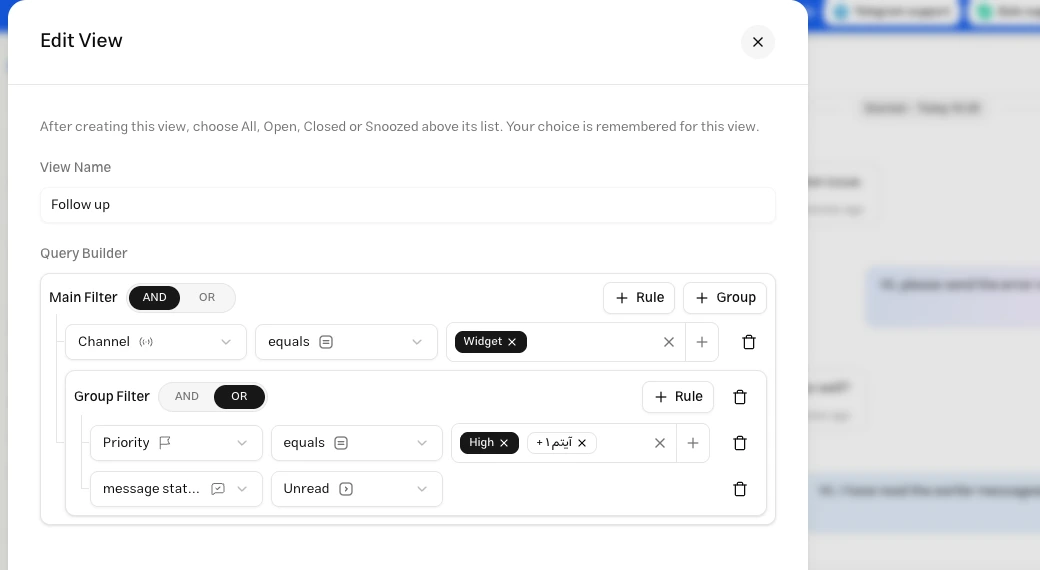Remove the High priority tag
Viewport: 1040px width, 570px height.
(504, 443)
